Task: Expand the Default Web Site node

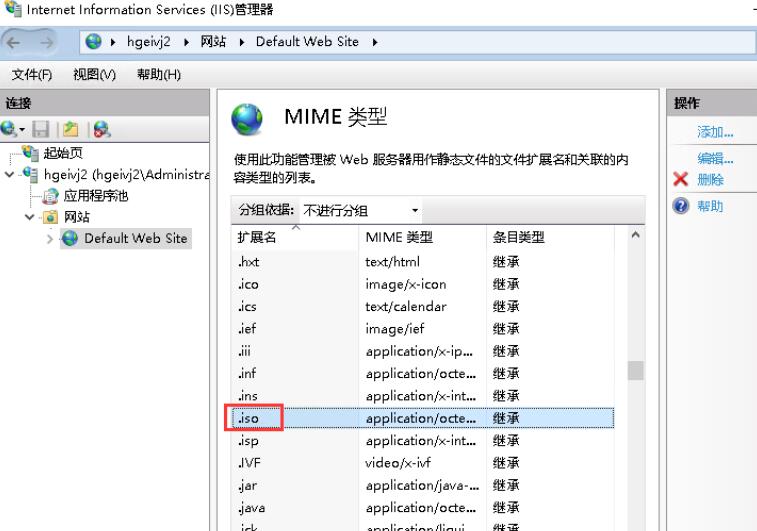Action: 50,238
